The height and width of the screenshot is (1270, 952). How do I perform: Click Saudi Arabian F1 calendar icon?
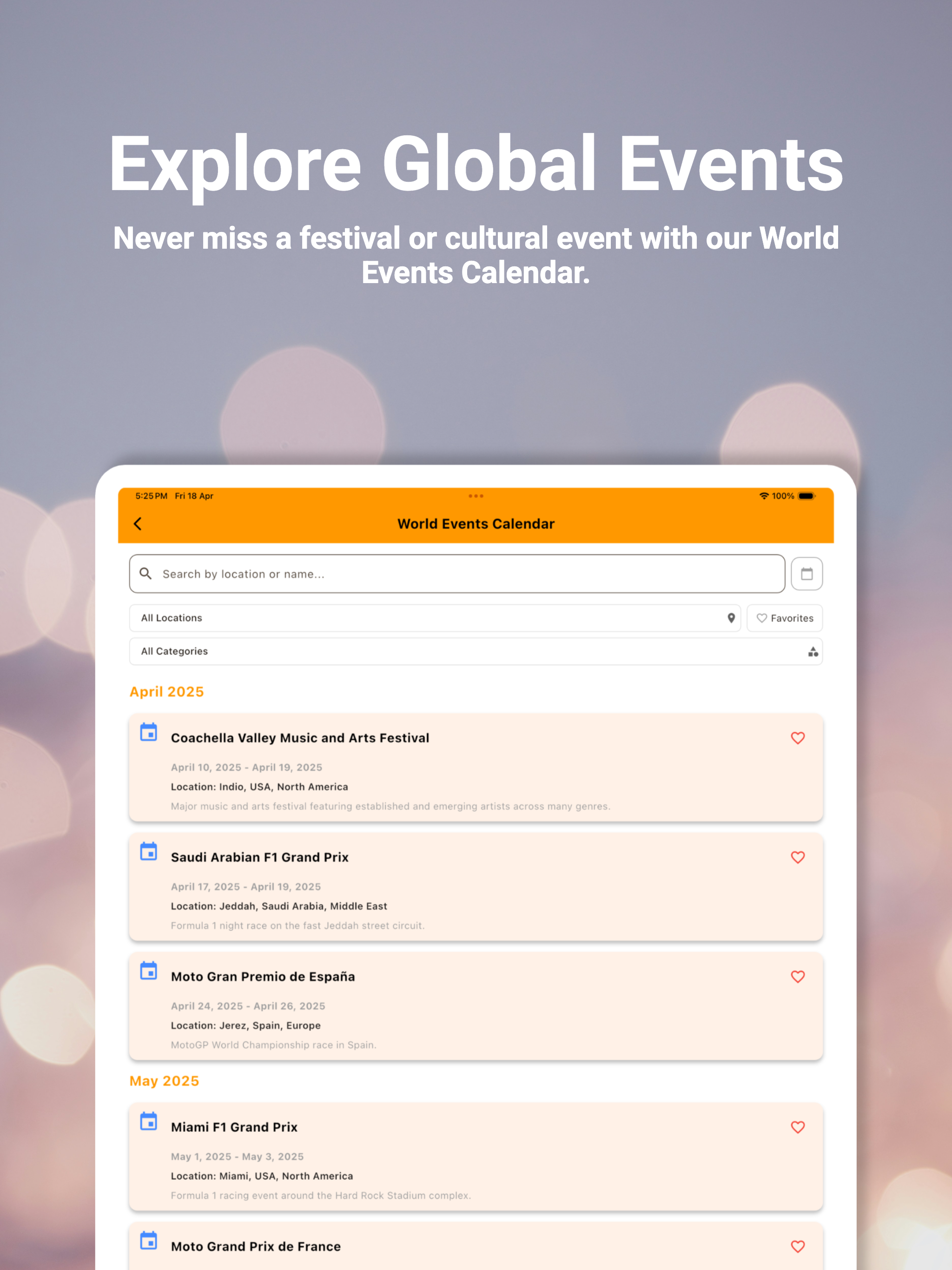pos(149,852)
